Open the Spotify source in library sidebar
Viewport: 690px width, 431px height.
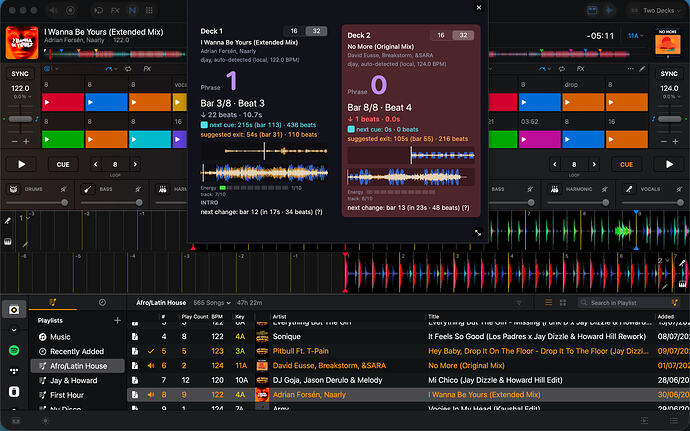coord(14,350)
